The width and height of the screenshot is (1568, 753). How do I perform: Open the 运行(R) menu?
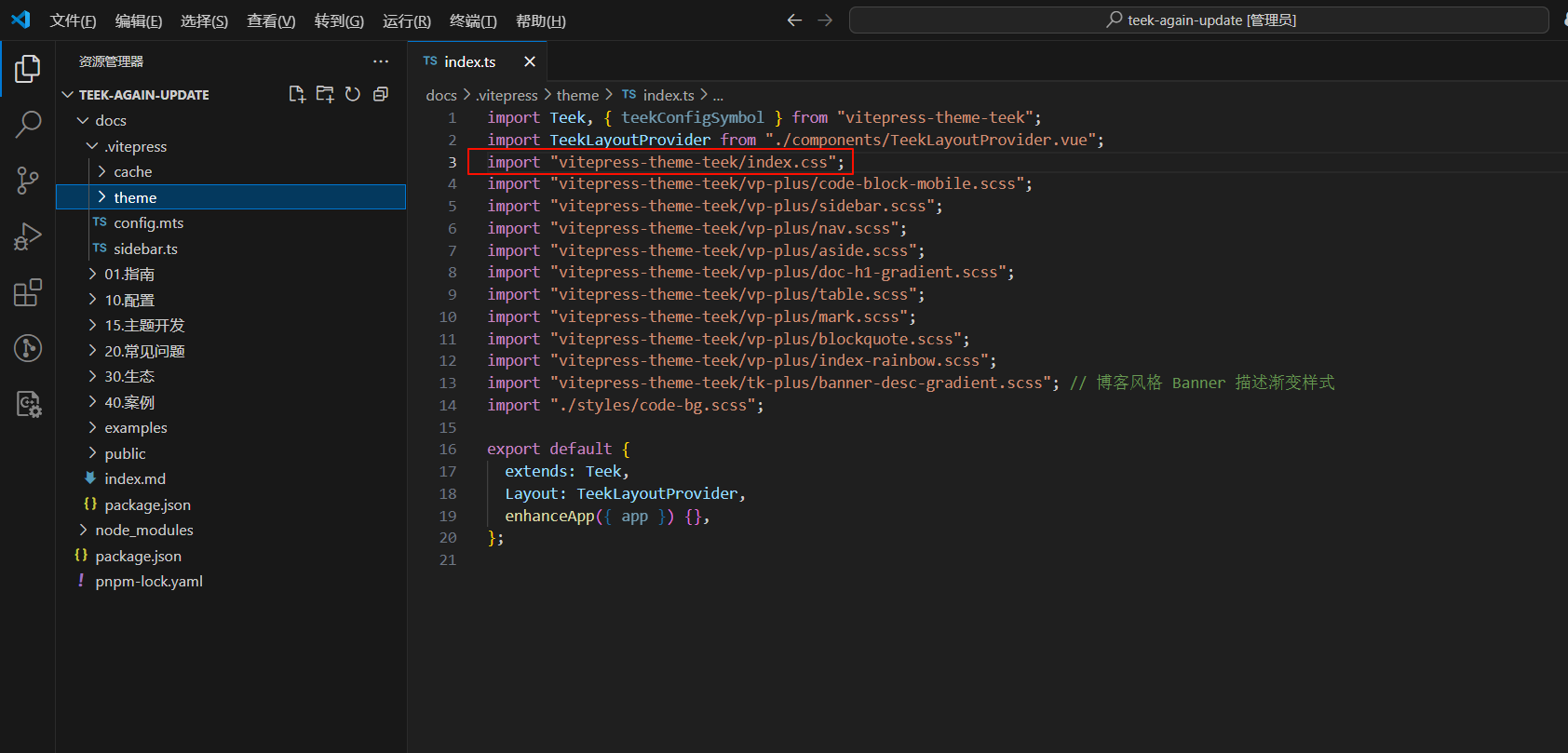[407, 20]
